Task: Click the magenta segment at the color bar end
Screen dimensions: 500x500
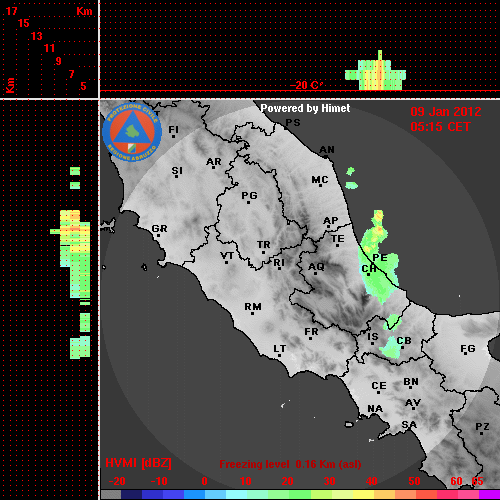Action: click(x=489, y=495)
